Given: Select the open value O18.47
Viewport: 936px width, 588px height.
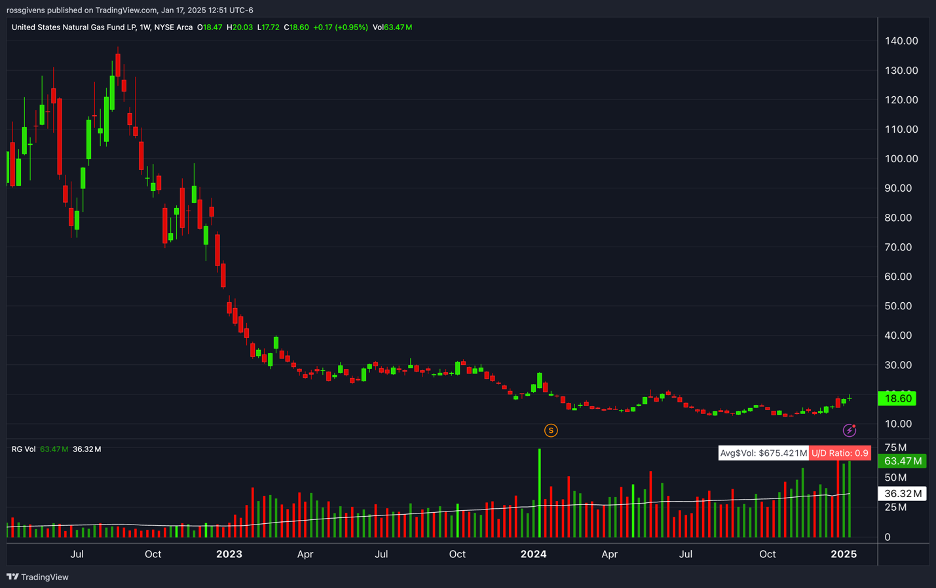Looking at the screenshot, I should coord(210,27).
